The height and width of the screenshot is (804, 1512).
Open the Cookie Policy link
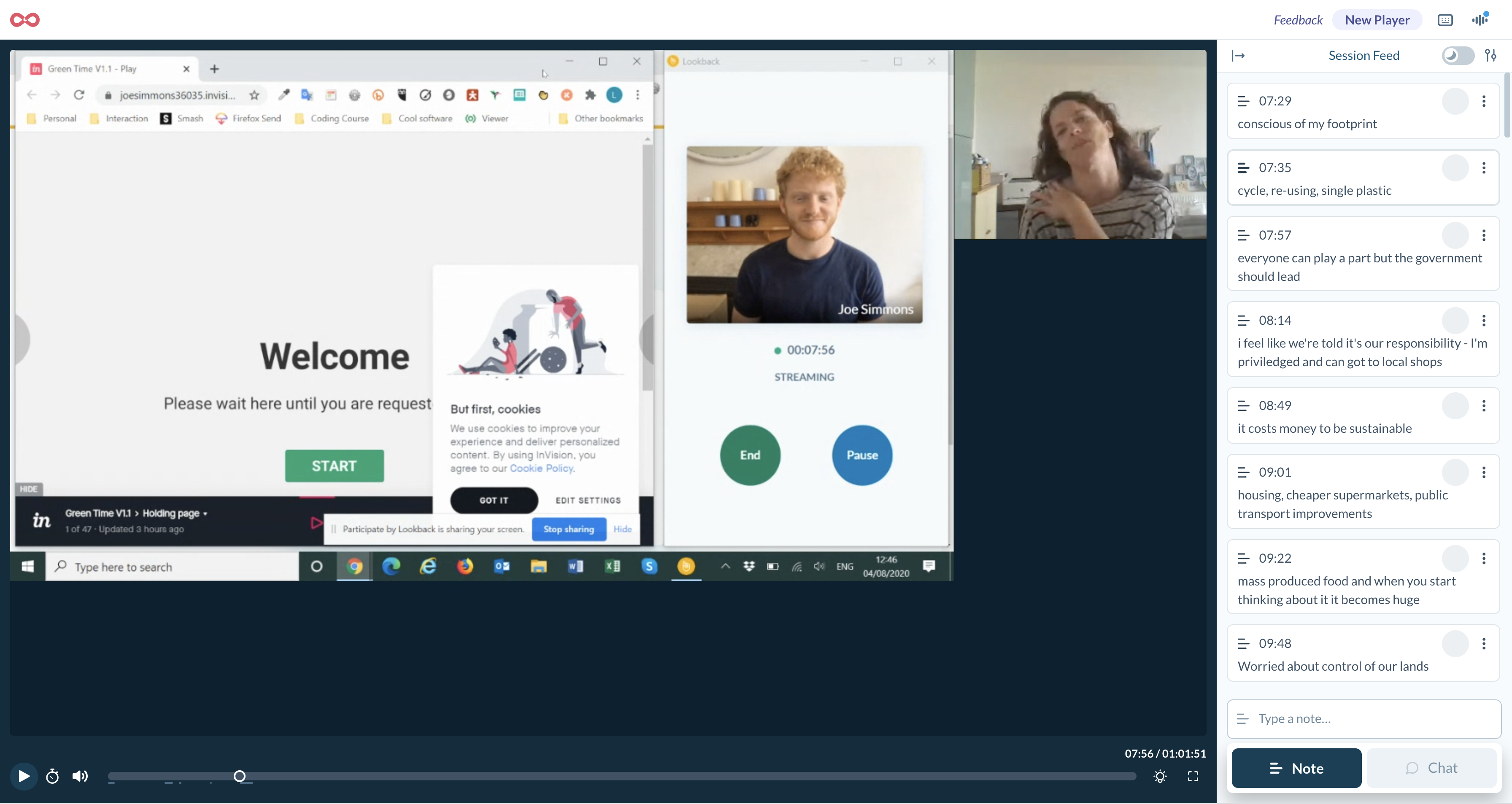[541, 468]
